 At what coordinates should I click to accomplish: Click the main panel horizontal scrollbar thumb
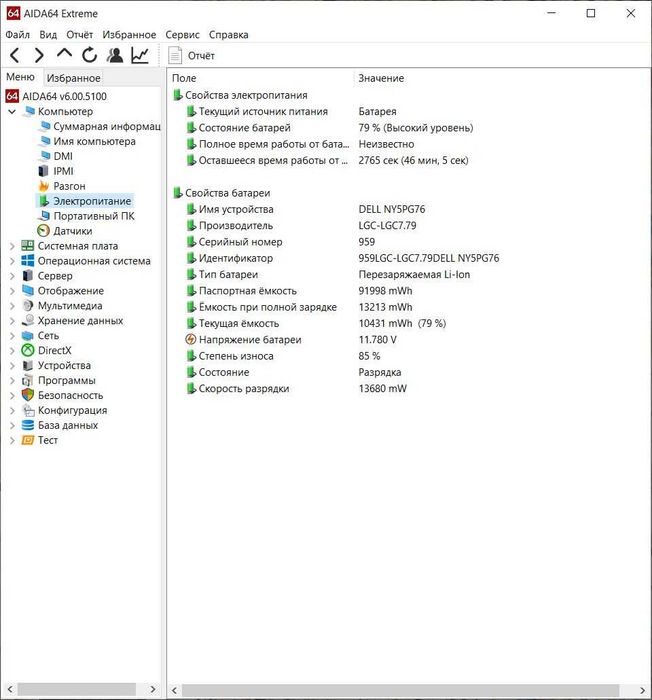point(401,690)
